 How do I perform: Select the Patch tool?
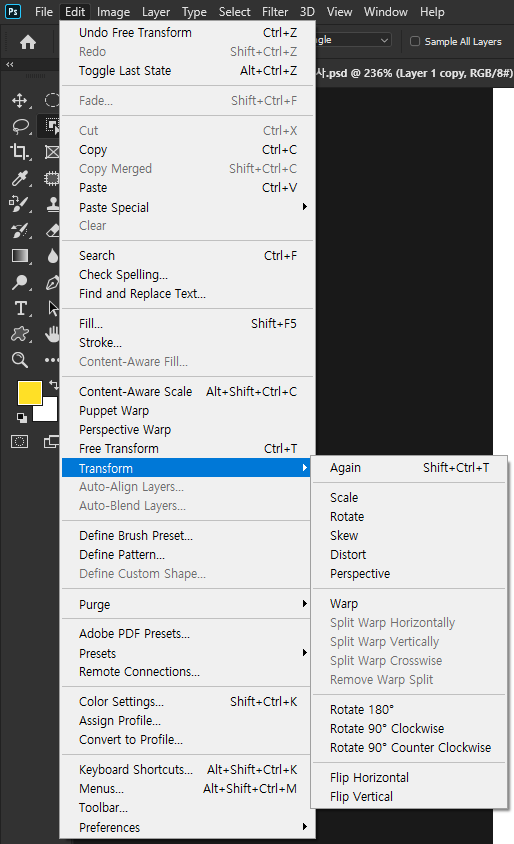52,178
